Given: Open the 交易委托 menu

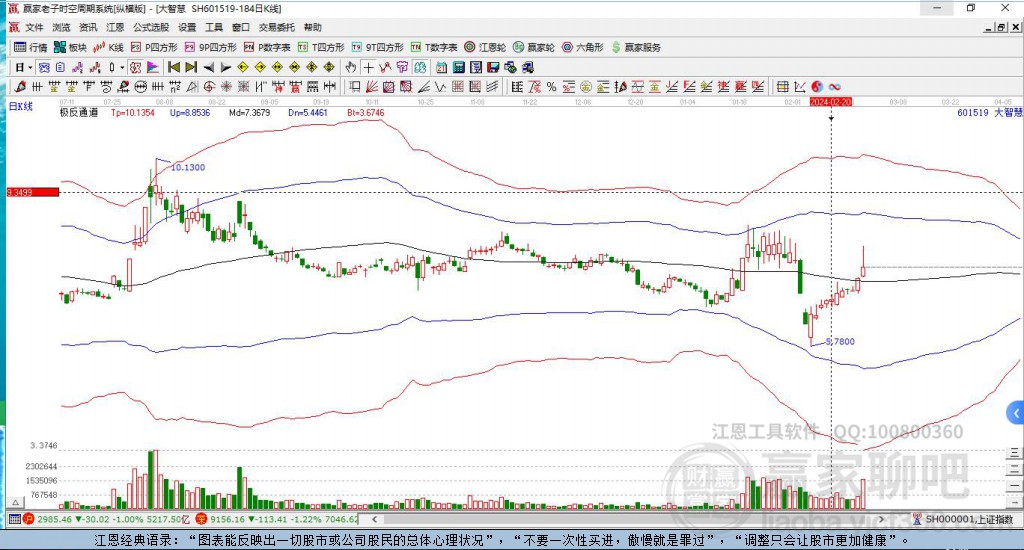Looking at the screenshot, I should click(276, 27).
